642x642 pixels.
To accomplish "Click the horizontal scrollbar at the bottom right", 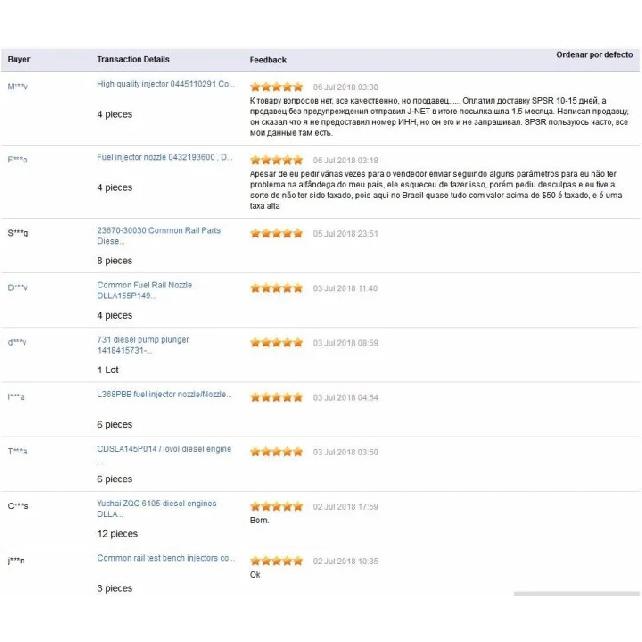I will 576,593.
